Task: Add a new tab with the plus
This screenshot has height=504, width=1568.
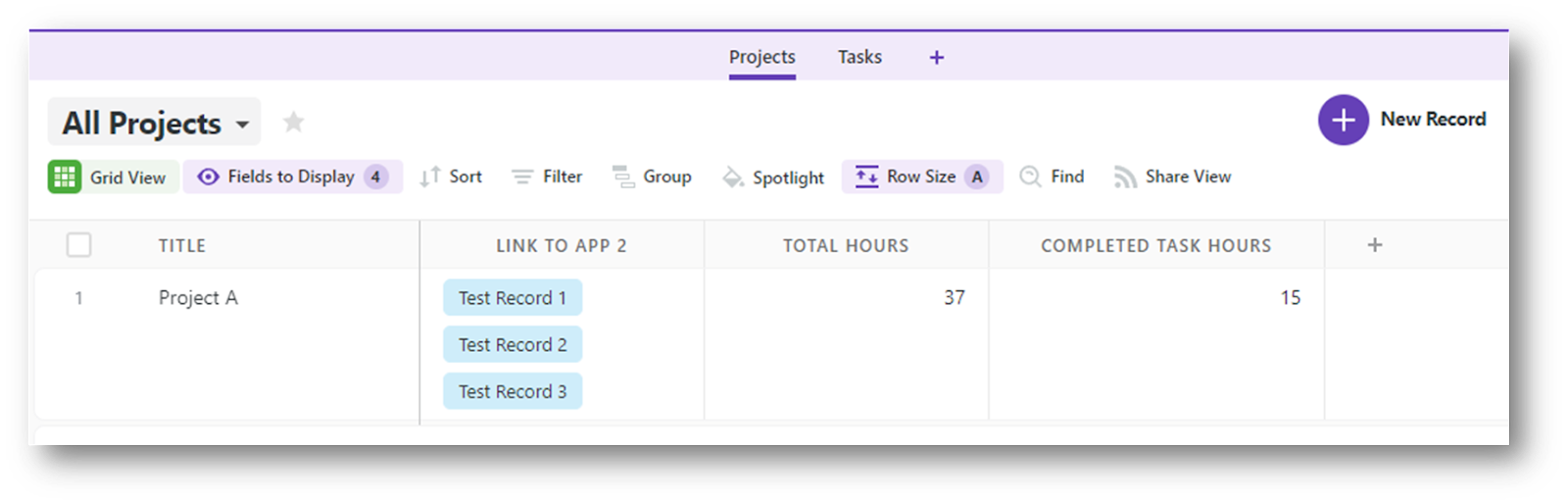Action: 937,57
